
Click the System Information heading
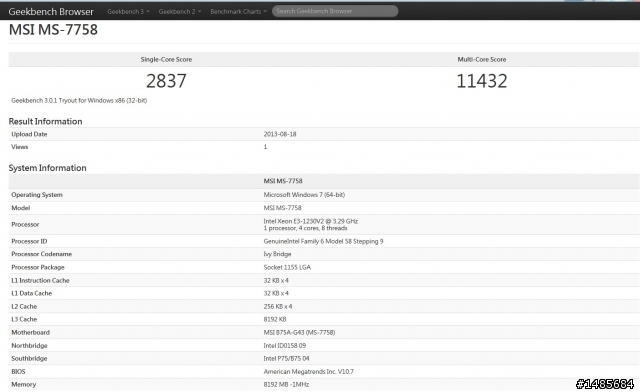coord(47,168)
